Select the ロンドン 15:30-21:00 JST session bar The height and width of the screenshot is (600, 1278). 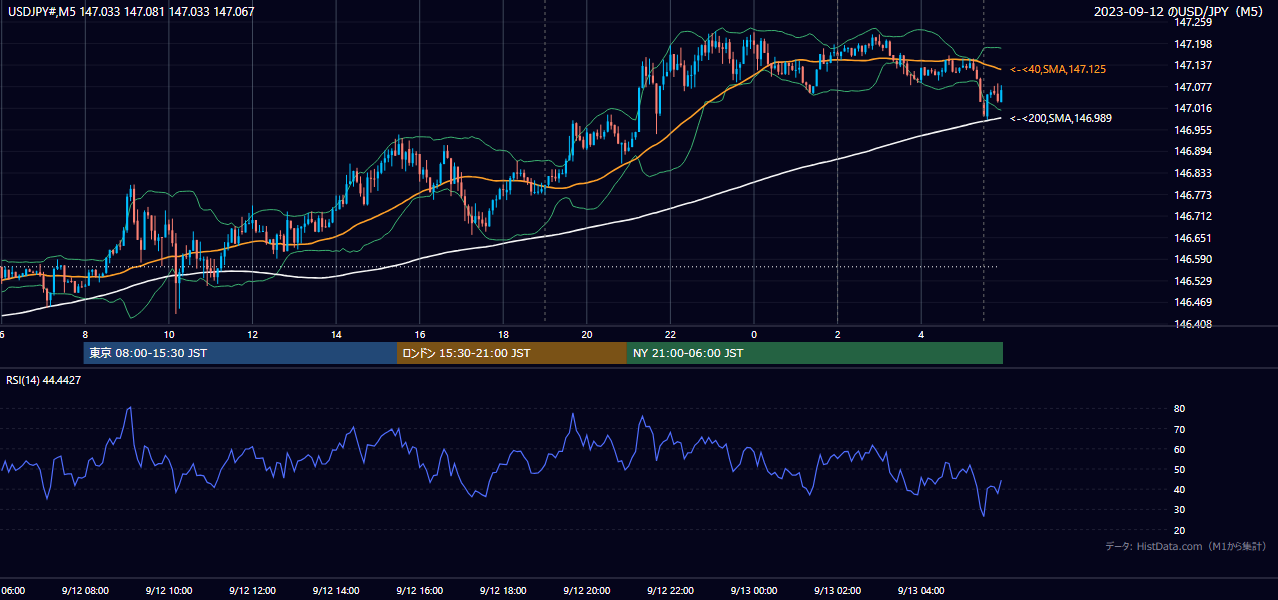512,353
